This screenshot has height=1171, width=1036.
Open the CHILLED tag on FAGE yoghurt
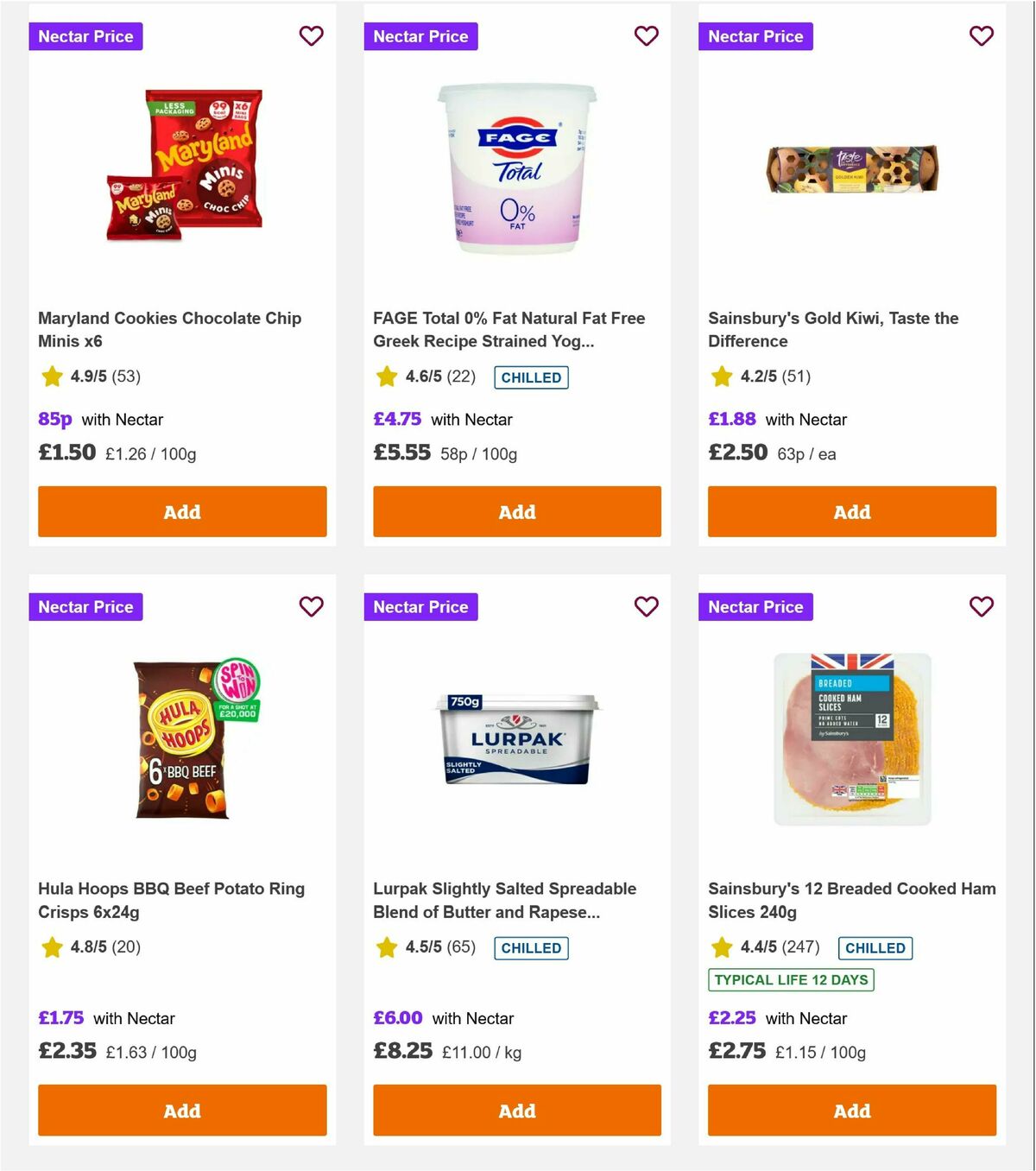[x=530, y=377]
